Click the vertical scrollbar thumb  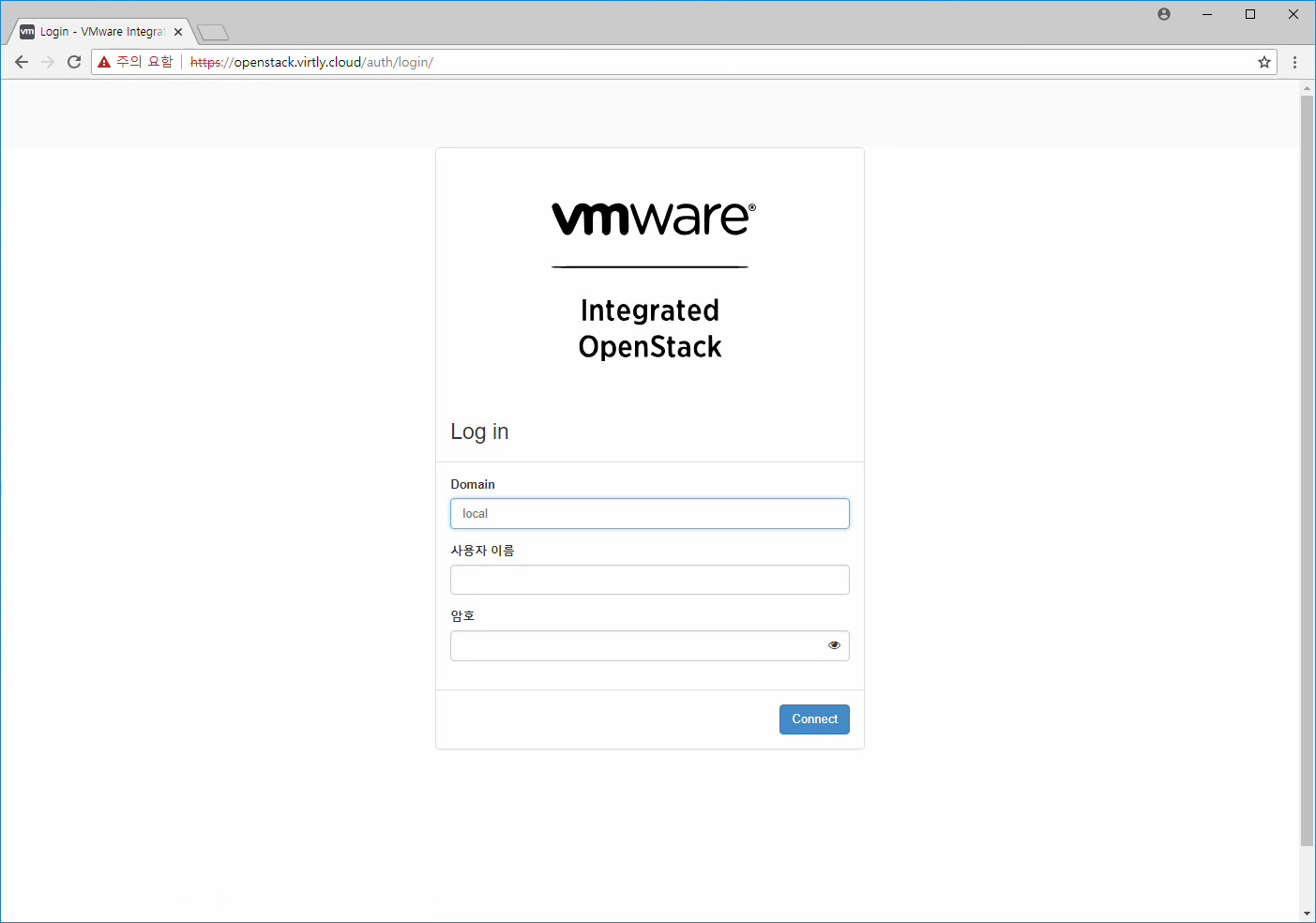pyautogui.click(x=1307, y=471)
